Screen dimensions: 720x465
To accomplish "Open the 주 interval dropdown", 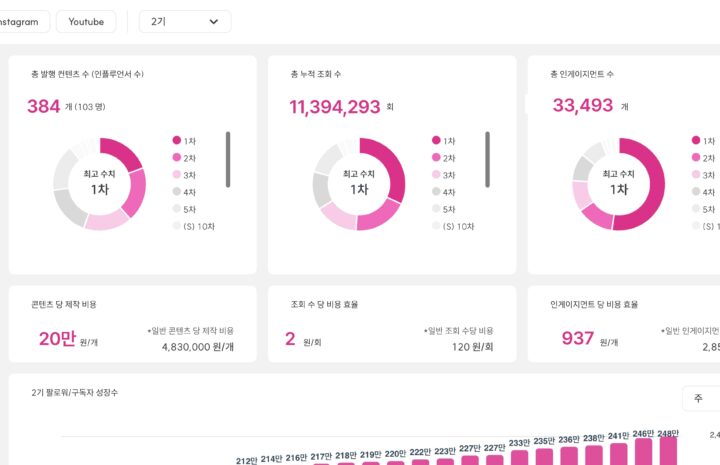I will tap(701, 398).
